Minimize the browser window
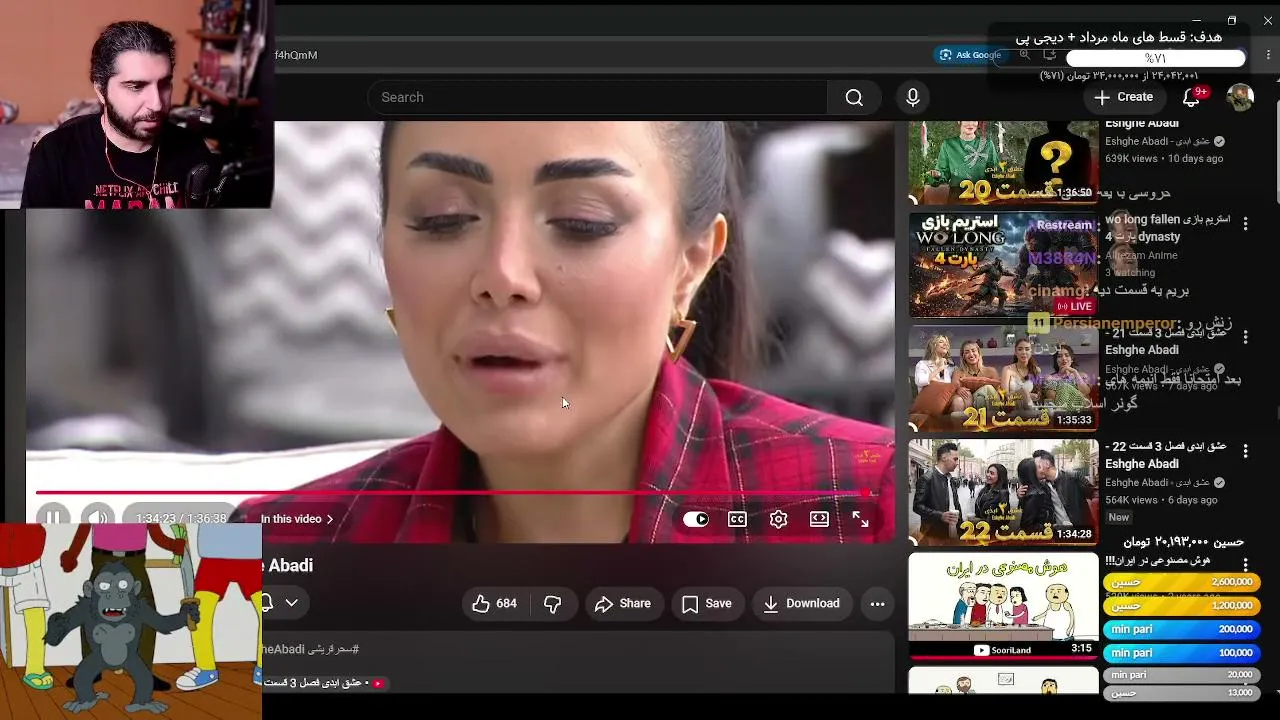The image size is (1280, 720). (1197, 21)
